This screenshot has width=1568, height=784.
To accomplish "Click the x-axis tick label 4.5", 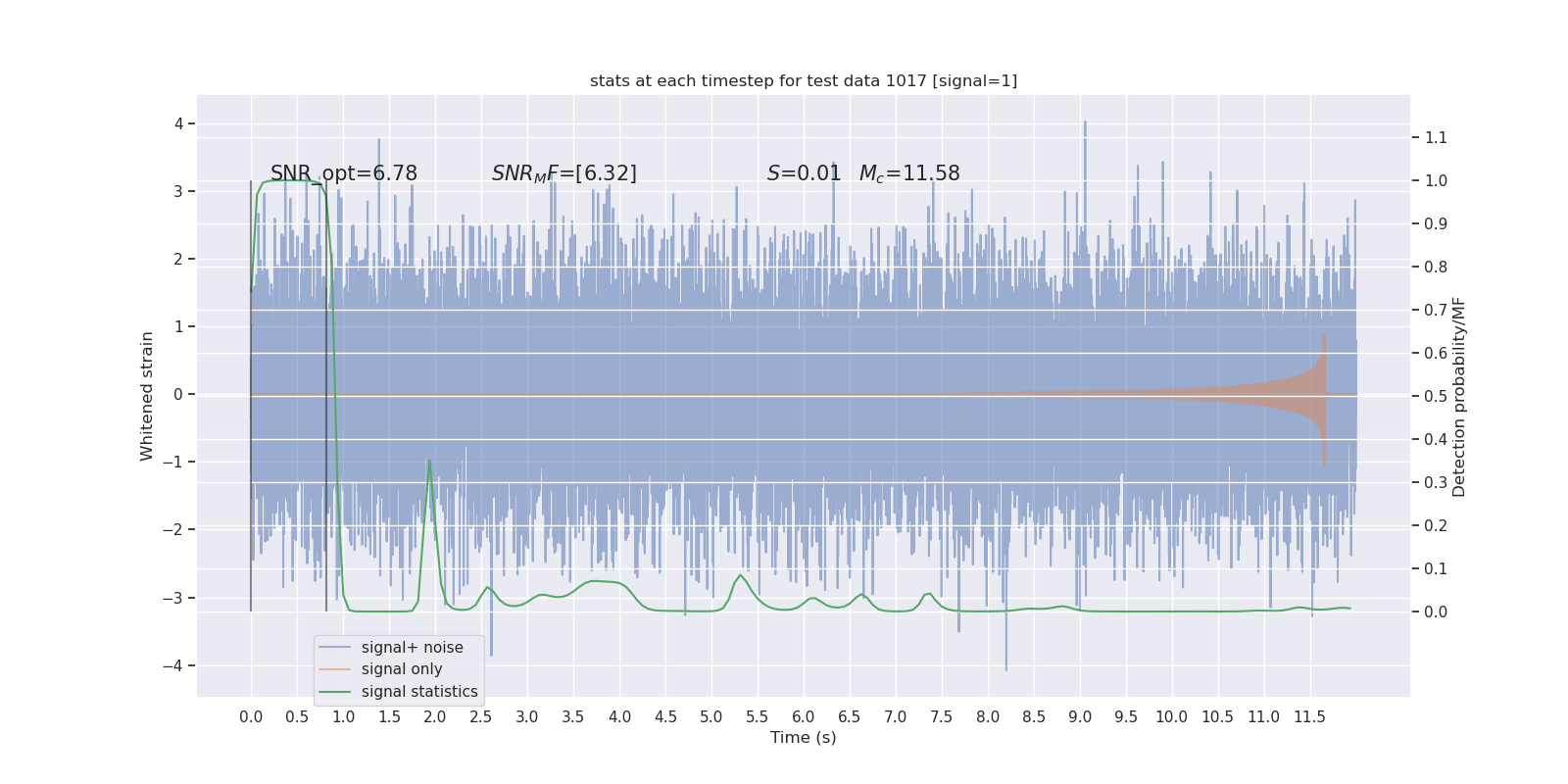I will tap(665, 716).
